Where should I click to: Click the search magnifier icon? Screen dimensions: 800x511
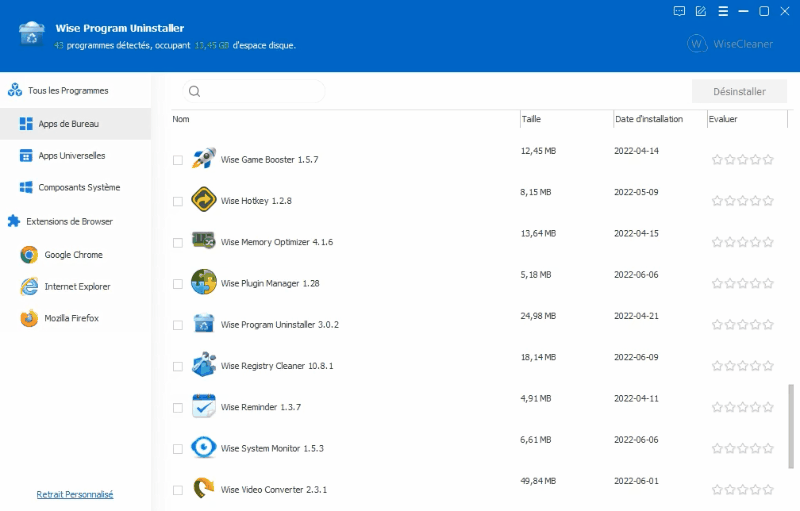[x=194, y=91]
